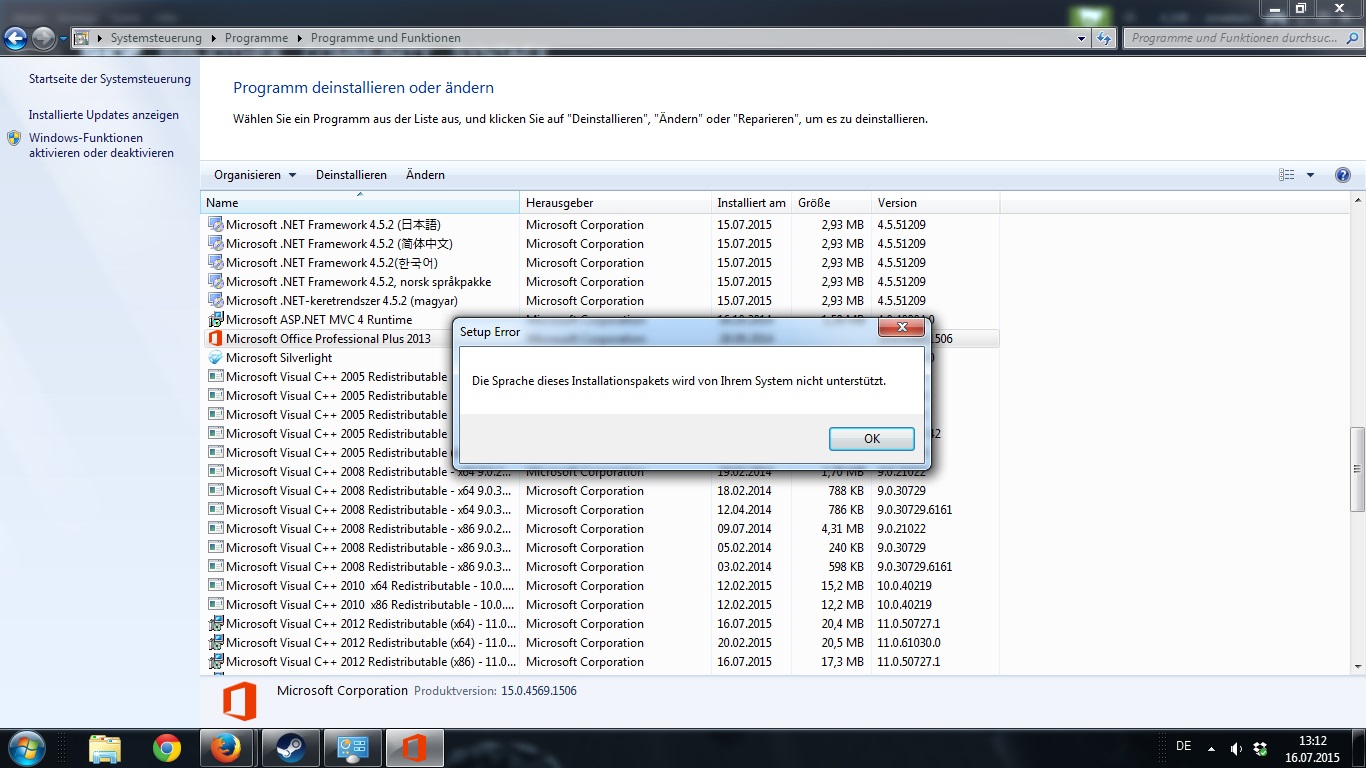Click the scrollbar up arrow
This screenshot has height=768, width=1366.
tap(1357, 201)
